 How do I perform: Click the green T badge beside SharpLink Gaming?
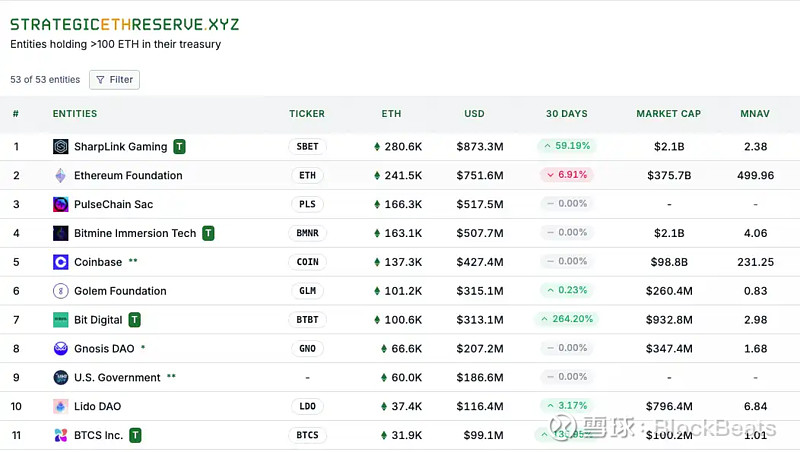click(x=179, y=147)
